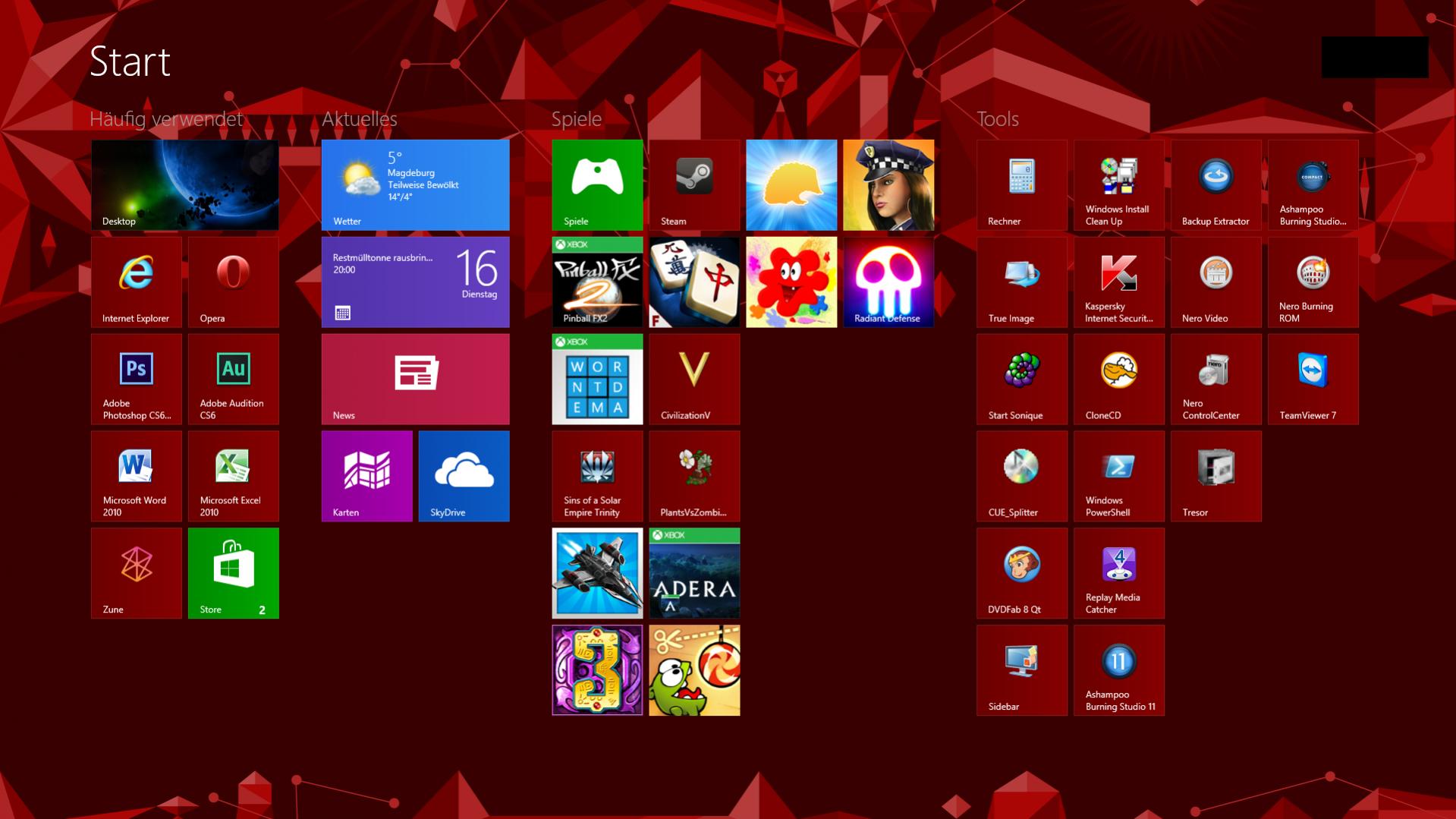Launch Windows PowerShell tile

[x=1119, y=476]
